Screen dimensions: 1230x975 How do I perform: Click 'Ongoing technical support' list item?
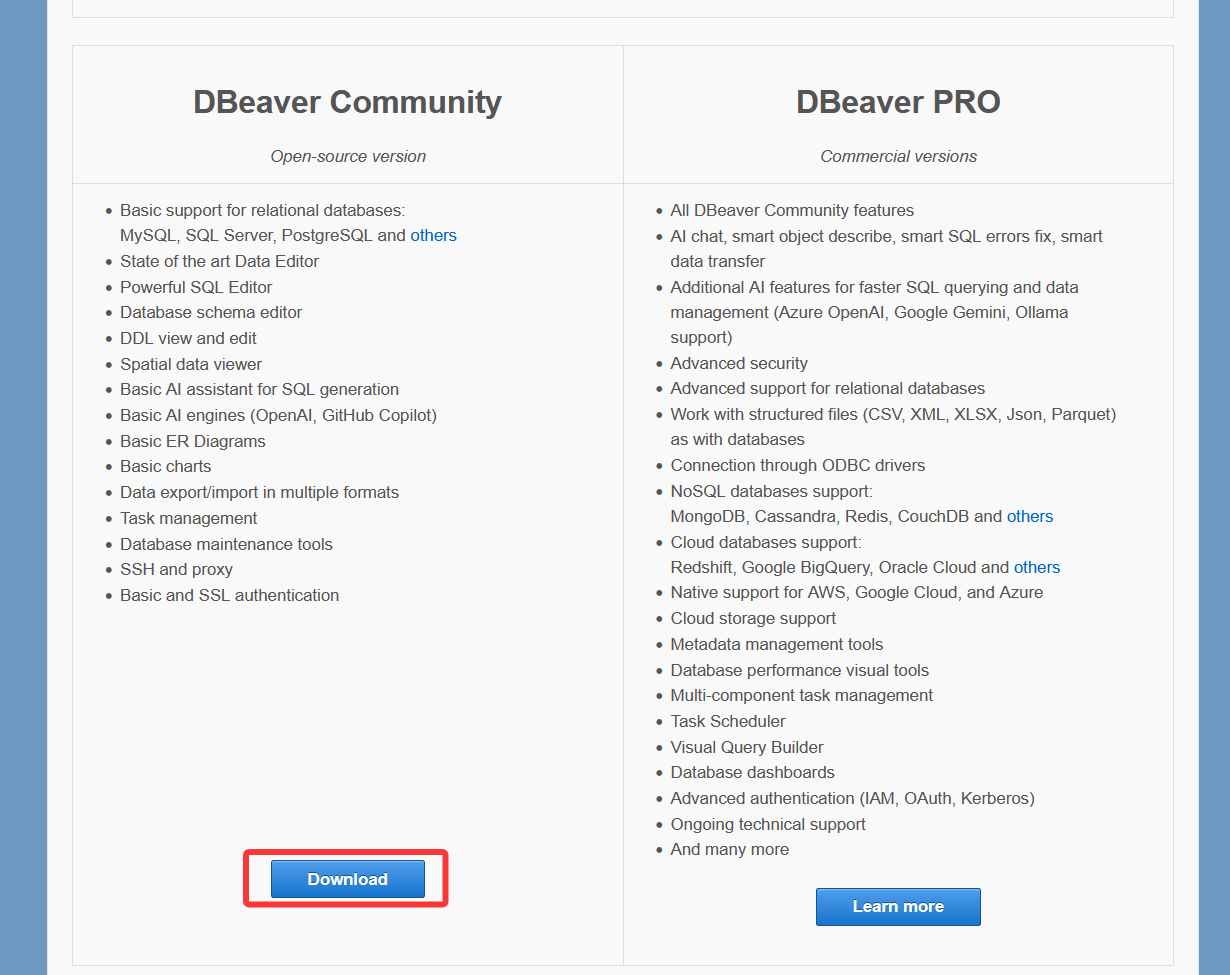tap(768, 824)
